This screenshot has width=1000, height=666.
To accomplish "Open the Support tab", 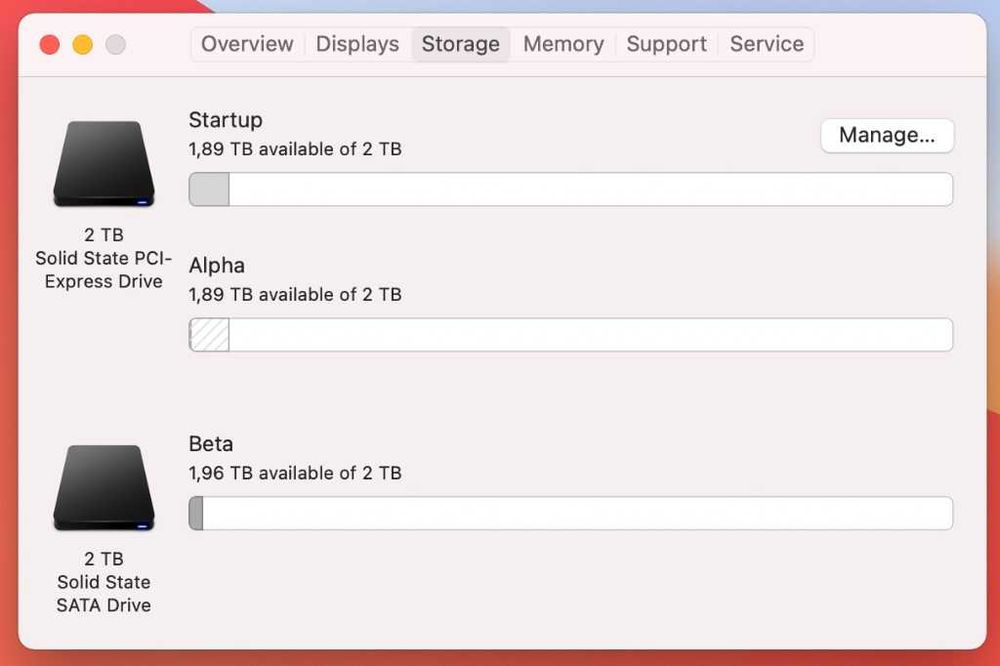I will pos(666,44).
